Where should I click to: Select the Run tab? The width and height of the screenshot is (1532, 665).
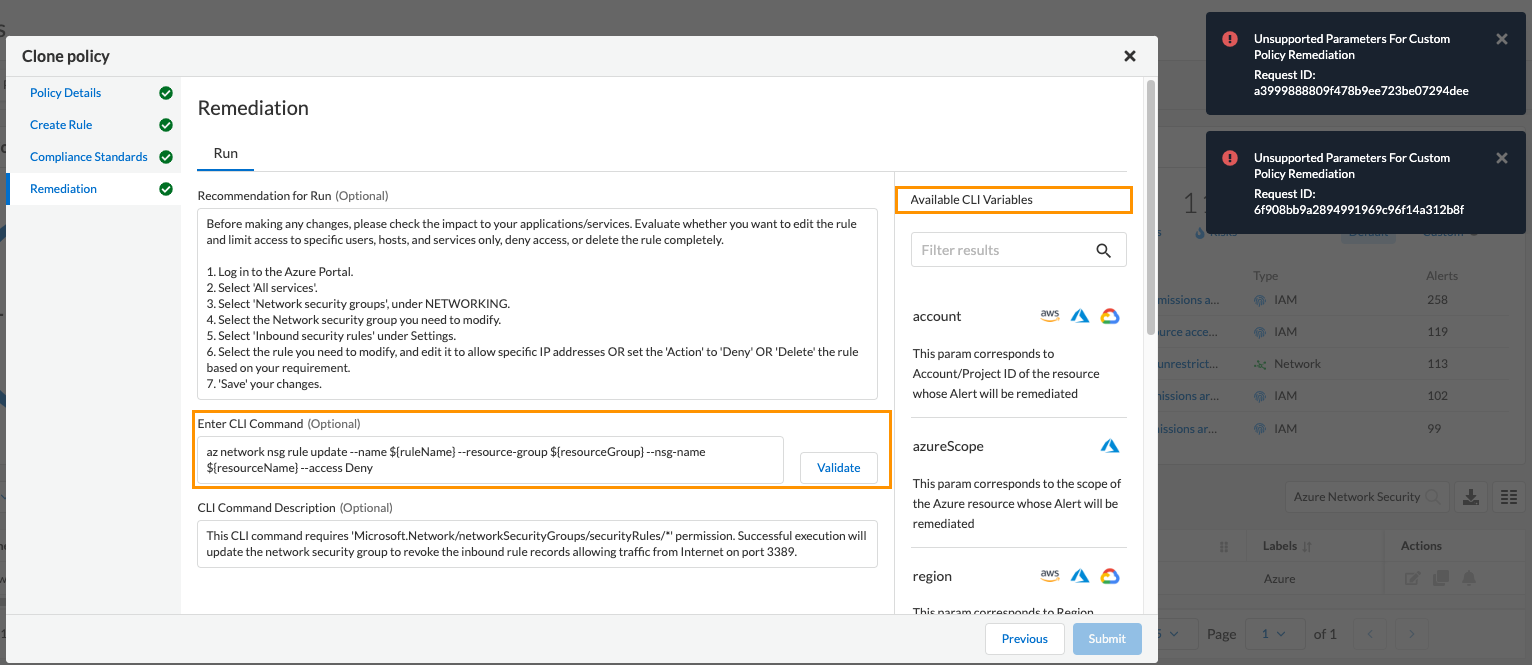point(225,154)
